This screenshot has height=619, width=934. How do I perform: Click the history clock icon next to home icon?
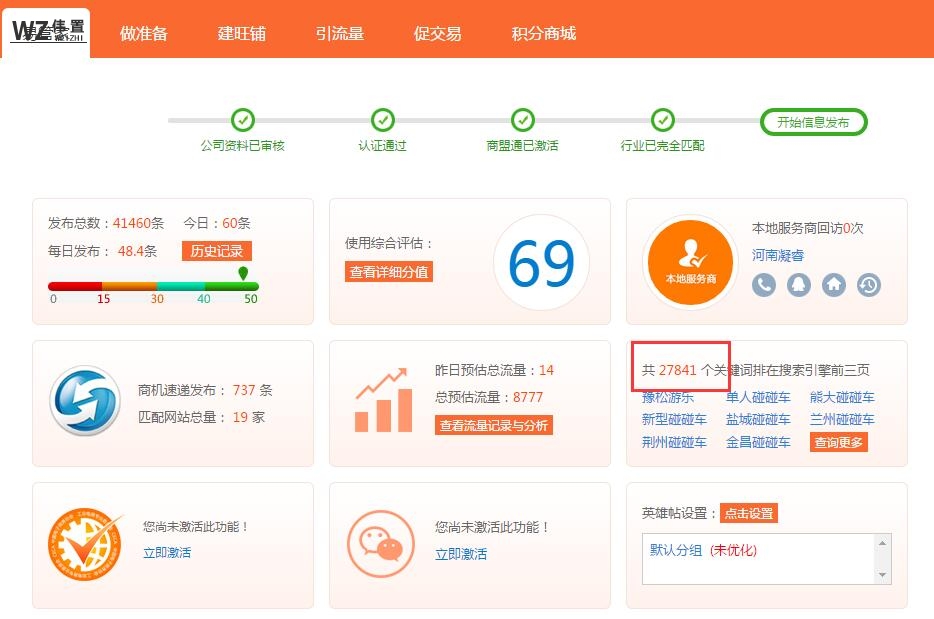tap(866, 285)
